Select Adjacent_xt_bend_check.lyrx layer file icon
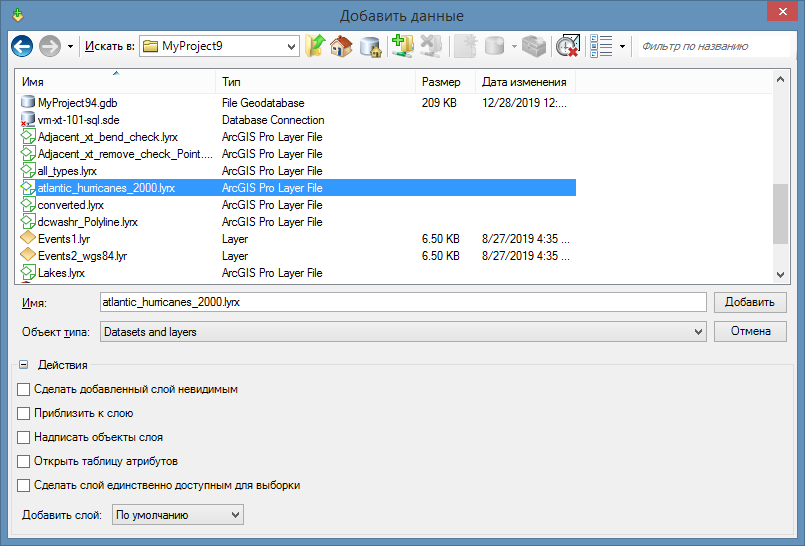 pyautogui.click(x=28, y=136)
